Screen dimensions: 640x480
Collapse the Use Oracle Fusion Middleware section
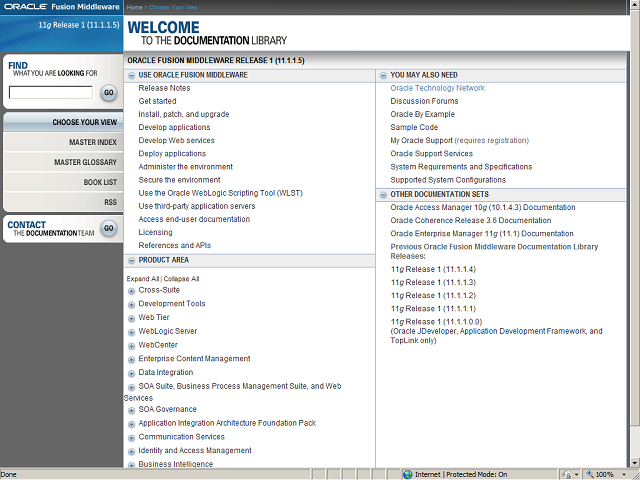pyautogui.click(x=132, y=75)
